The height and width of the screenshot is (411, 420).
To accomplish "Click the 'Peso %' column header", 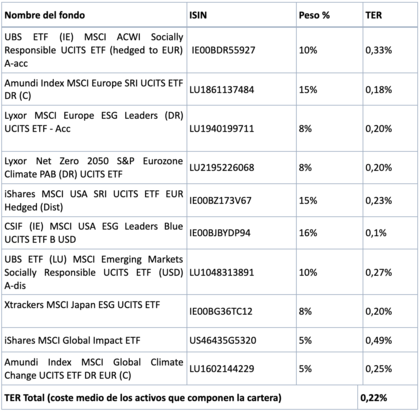I will pos(314,15).
